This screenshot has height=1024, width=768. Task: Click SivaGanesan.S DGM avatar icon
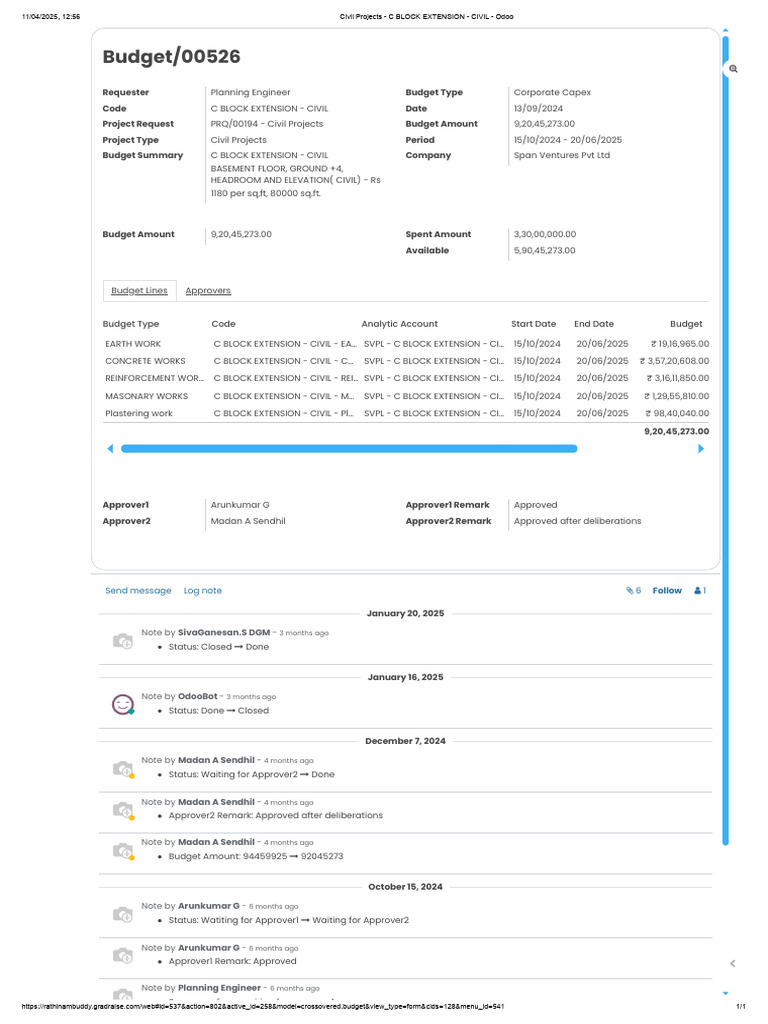(x=123, y=641)
